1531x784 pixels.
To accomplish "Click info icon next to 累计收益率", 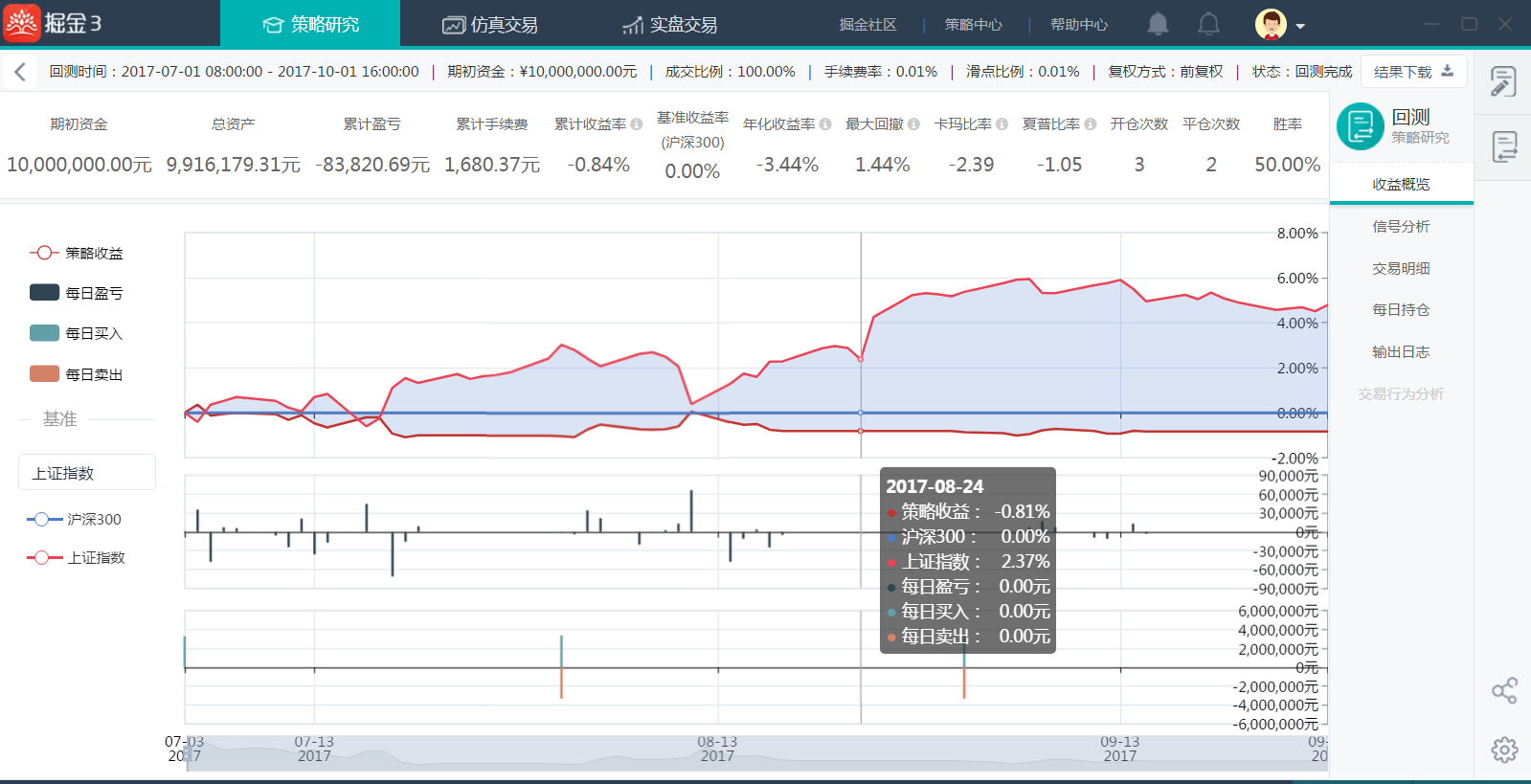I will (x=636, y=124).
